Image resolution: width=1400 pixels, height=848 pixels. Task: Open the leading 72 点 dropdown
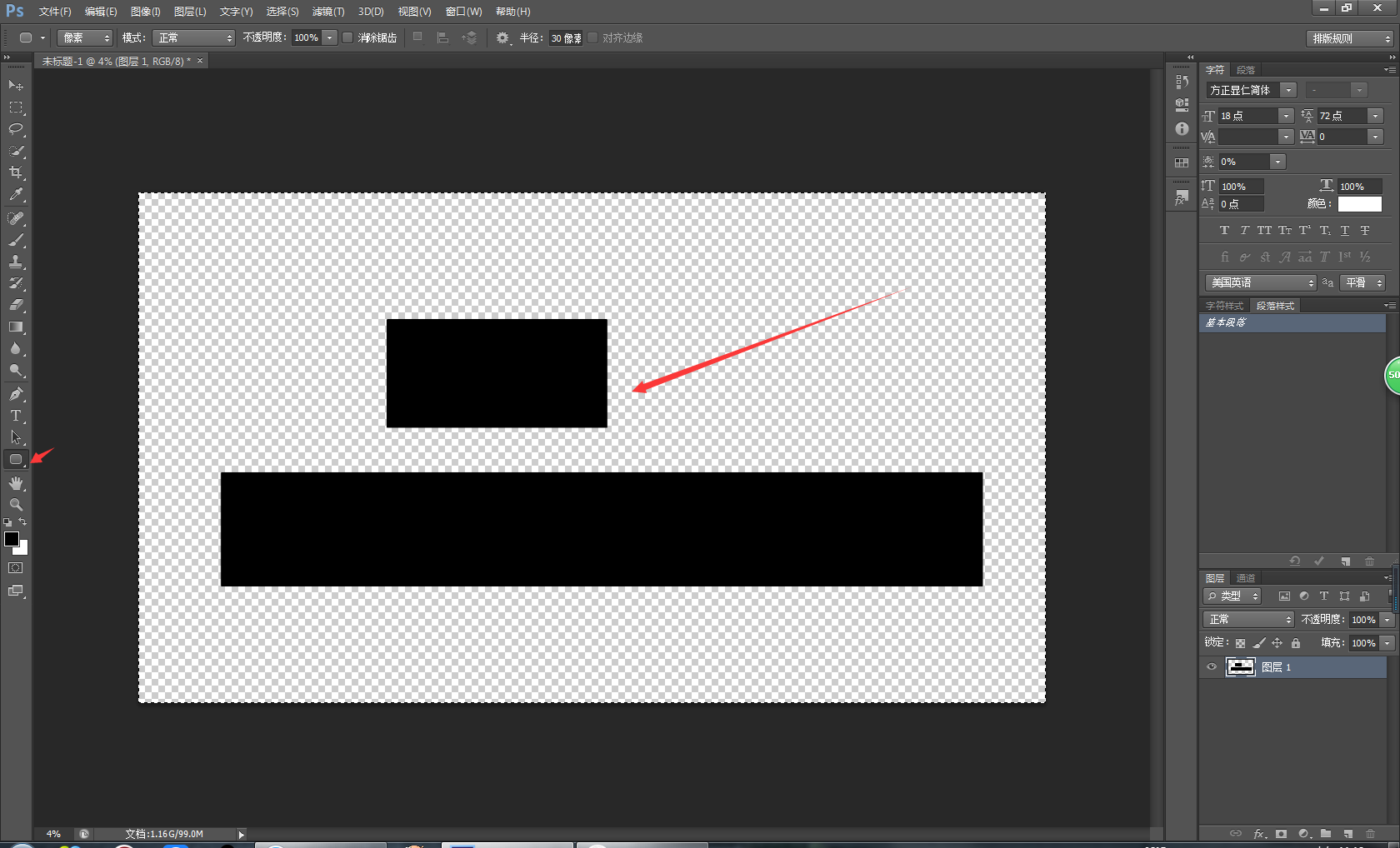(1376, 116)
